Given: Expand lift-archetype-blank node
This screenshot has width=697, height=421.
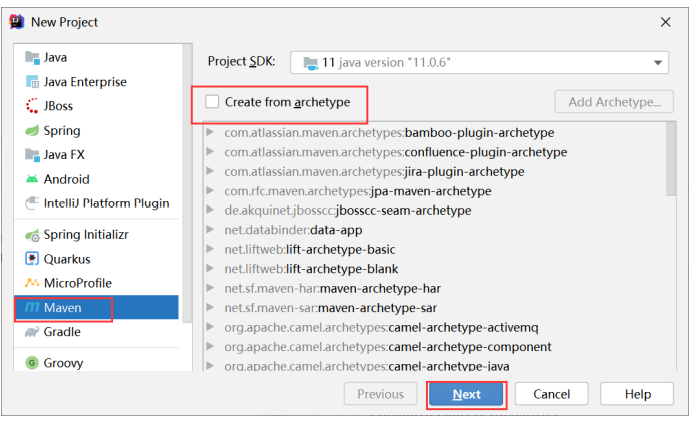Looking at the screenshot, I should click(210, 269).
